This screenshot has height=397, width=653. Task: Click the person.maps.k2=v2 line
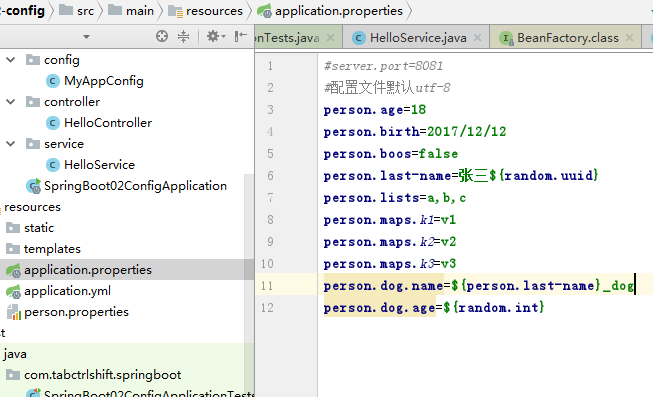click(390, 242)
